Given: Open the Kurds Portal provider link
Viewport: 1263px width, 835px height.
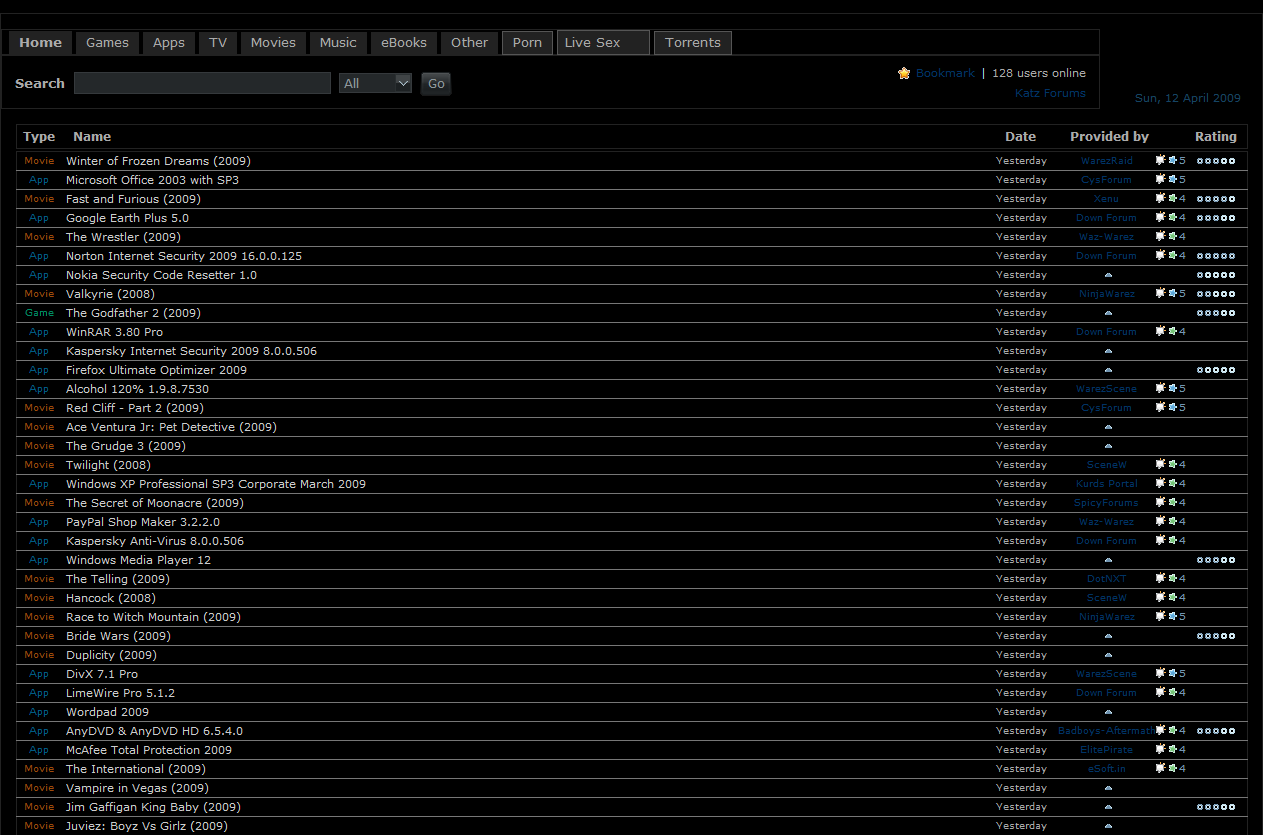Looking at the screenshot, I should click(x=1107, y=484).
